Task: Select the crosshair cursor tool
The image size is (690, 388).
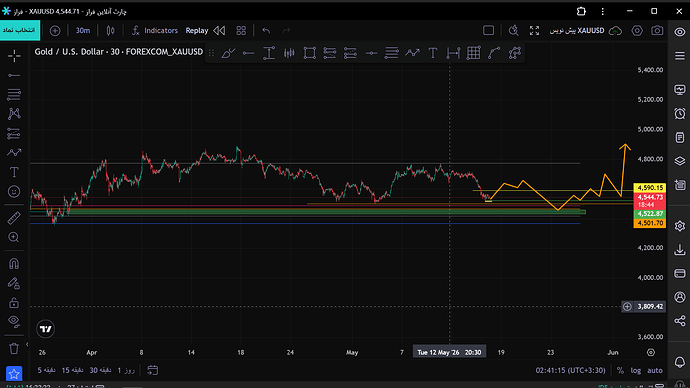Action: pyautogui.click(x=14, y=56)
